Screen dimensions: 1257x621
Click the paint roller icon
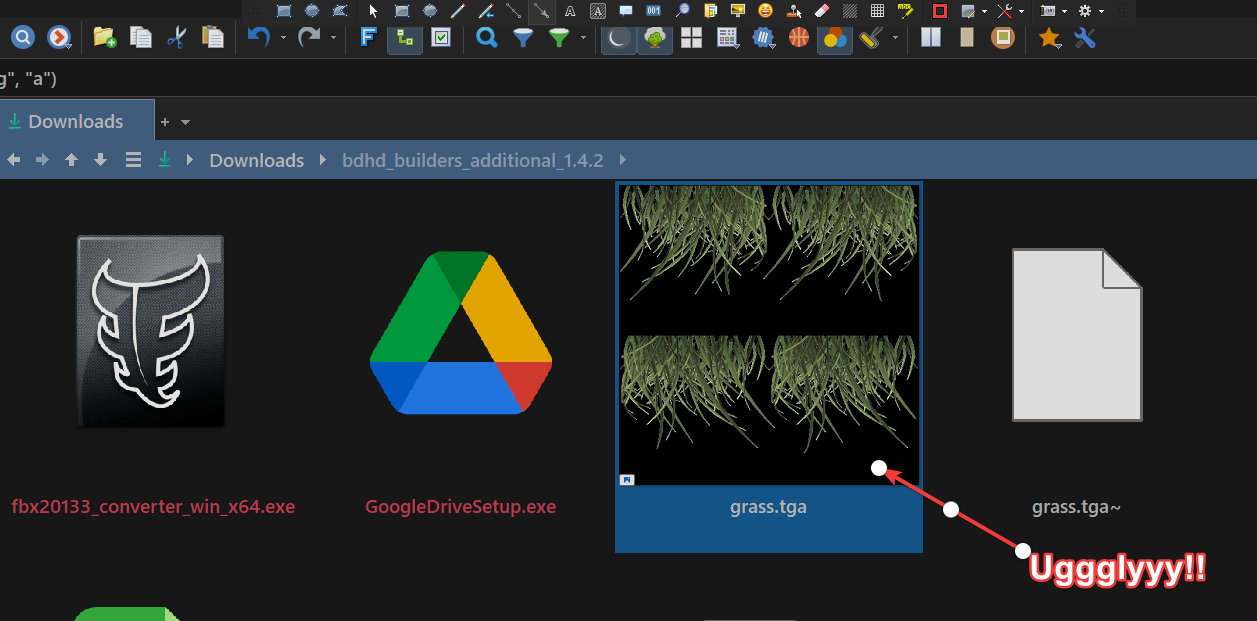pyautogui.click(x=869, y=38)
